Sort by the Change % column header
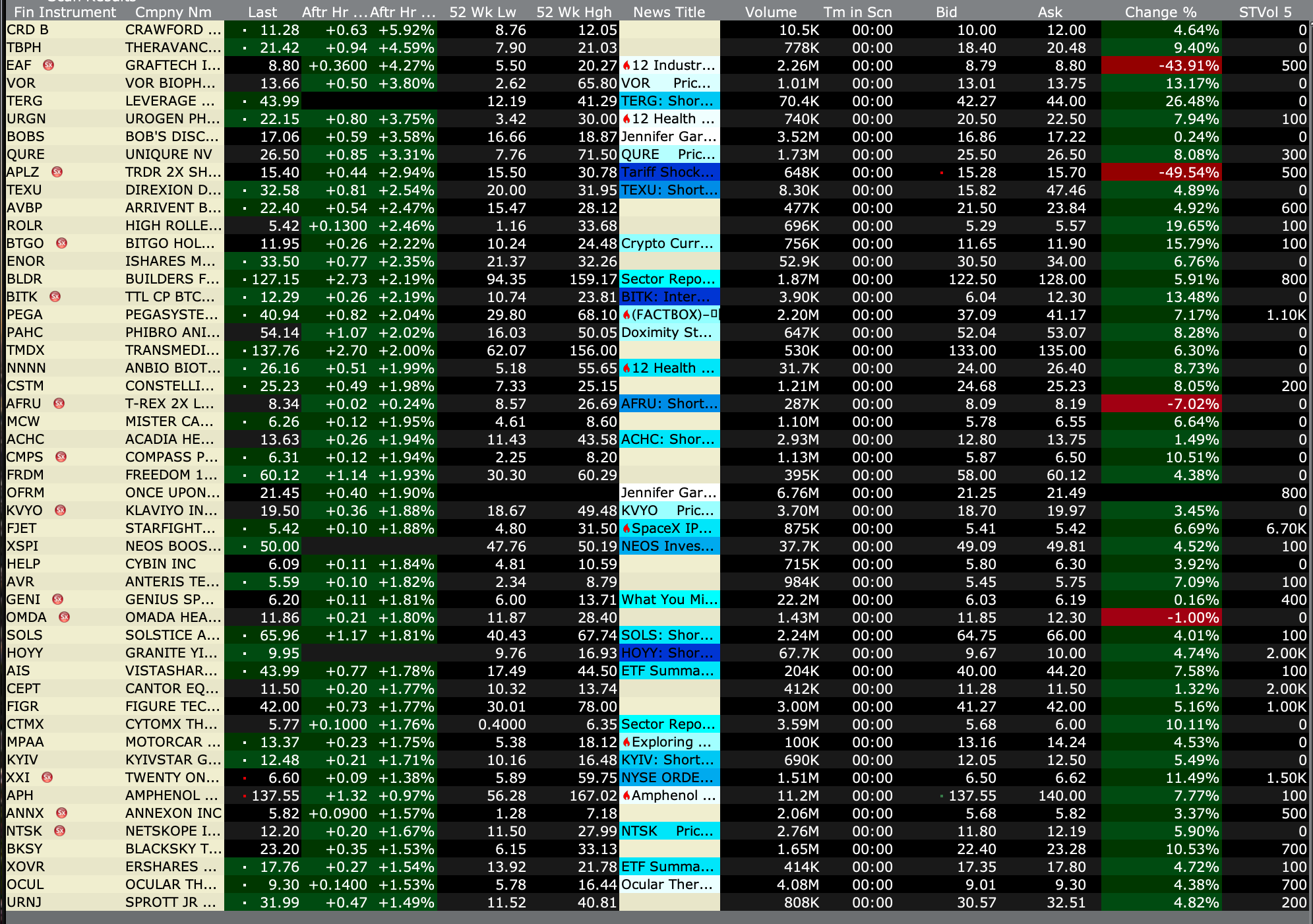This screenshot has height=924, width=1313. [1160, 12]
